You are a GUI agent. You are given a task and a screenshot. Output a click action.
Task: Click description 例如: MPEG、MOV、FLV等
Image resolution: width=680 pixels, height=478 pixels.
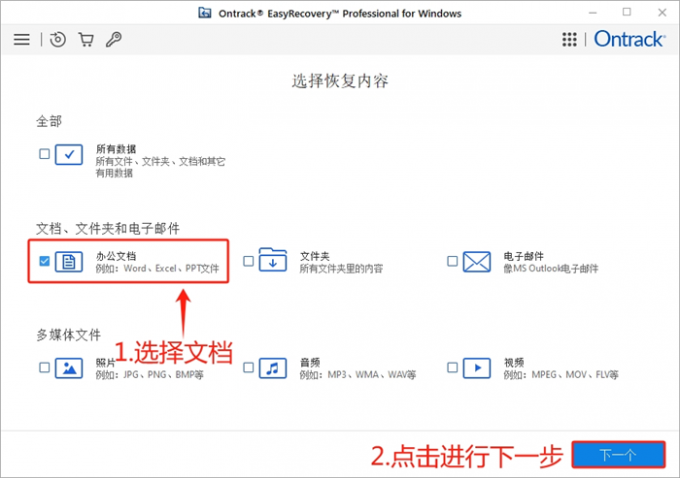561,375
